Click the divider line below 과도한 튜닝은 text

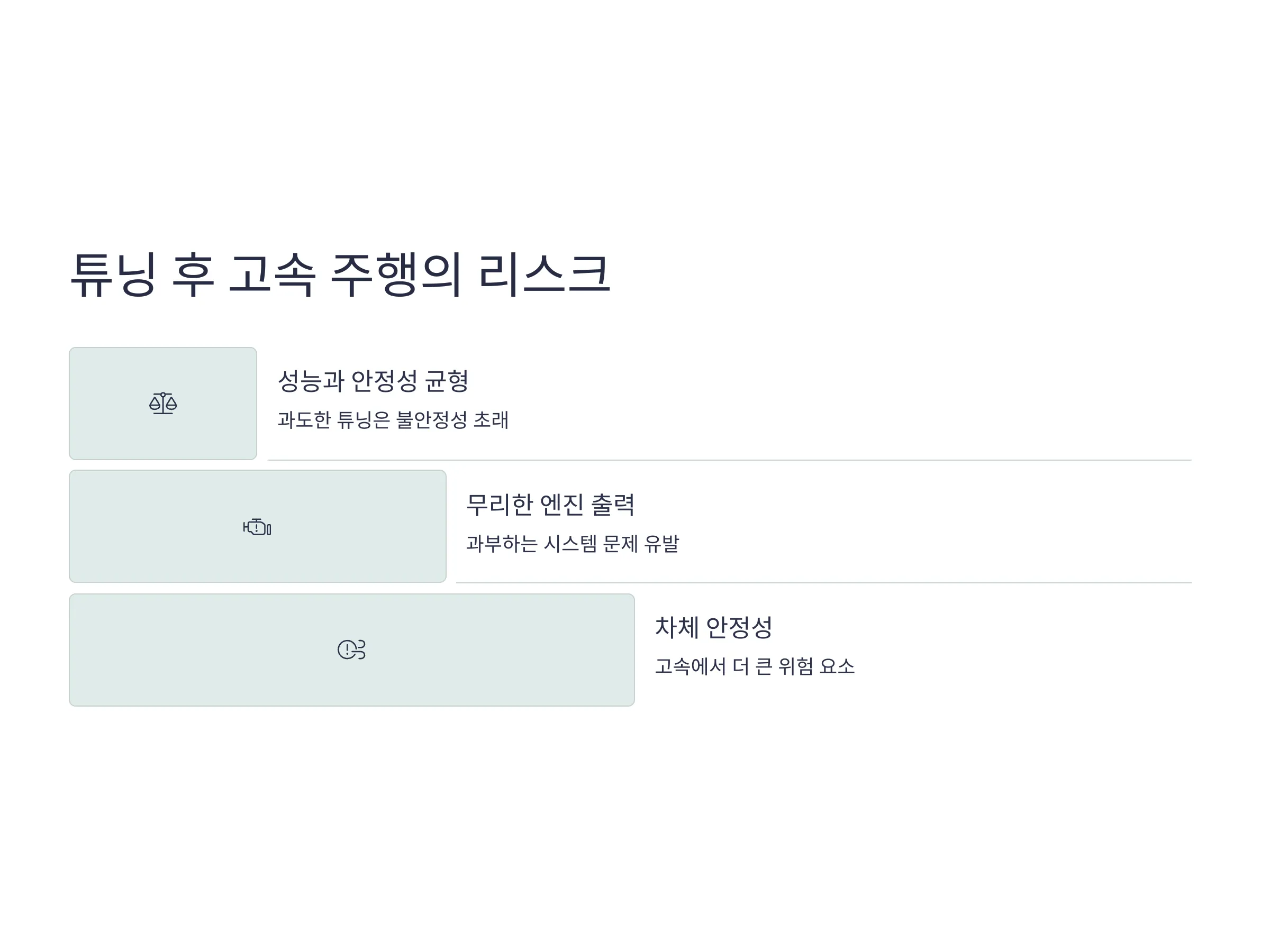click(x=730, y=460)
